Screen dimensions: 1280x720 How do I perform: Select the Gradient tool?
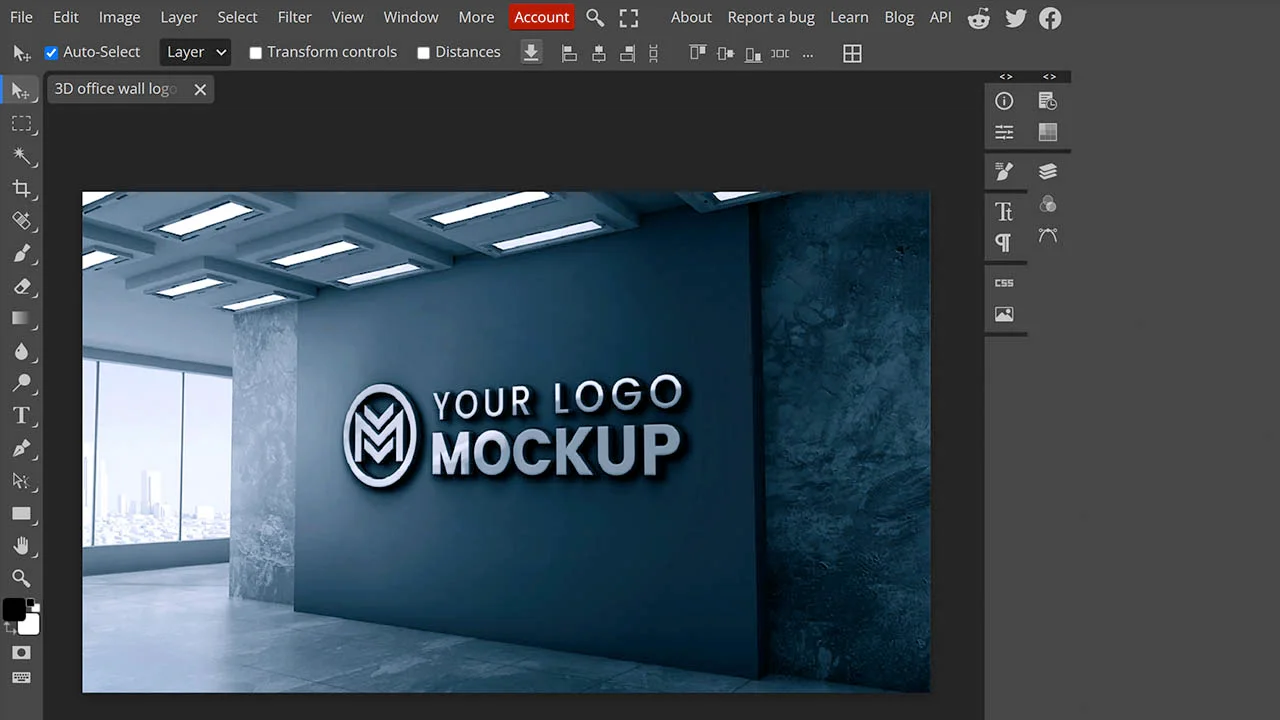[21, 318]
